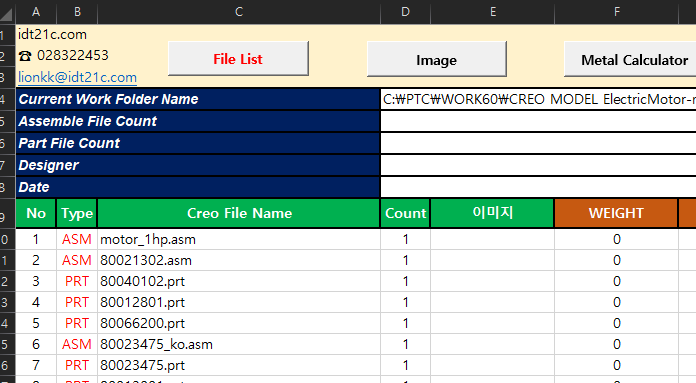Click the Creo File Name header cell
Screen dimensions: 696x383
239,213
